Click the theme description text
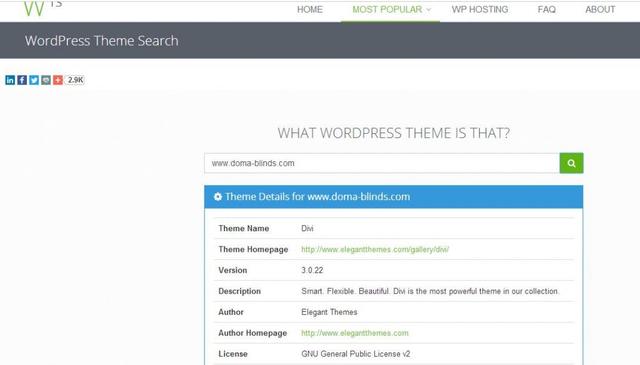The width and height of the screenshot is (640, 365). [x=430, y=291]
